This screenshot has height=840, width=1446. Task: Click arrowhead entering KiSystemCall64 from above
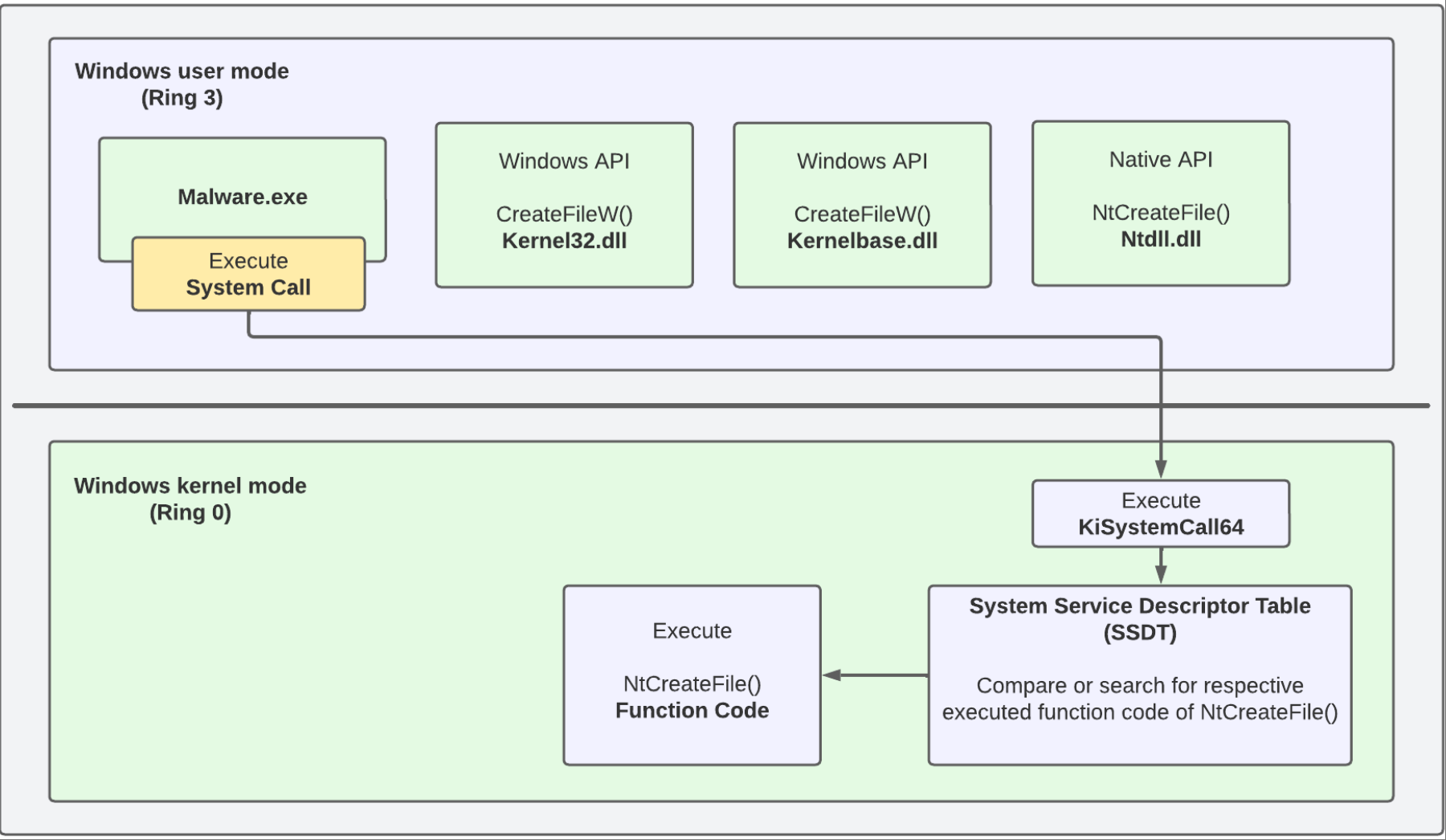[x=1160, y=469]
